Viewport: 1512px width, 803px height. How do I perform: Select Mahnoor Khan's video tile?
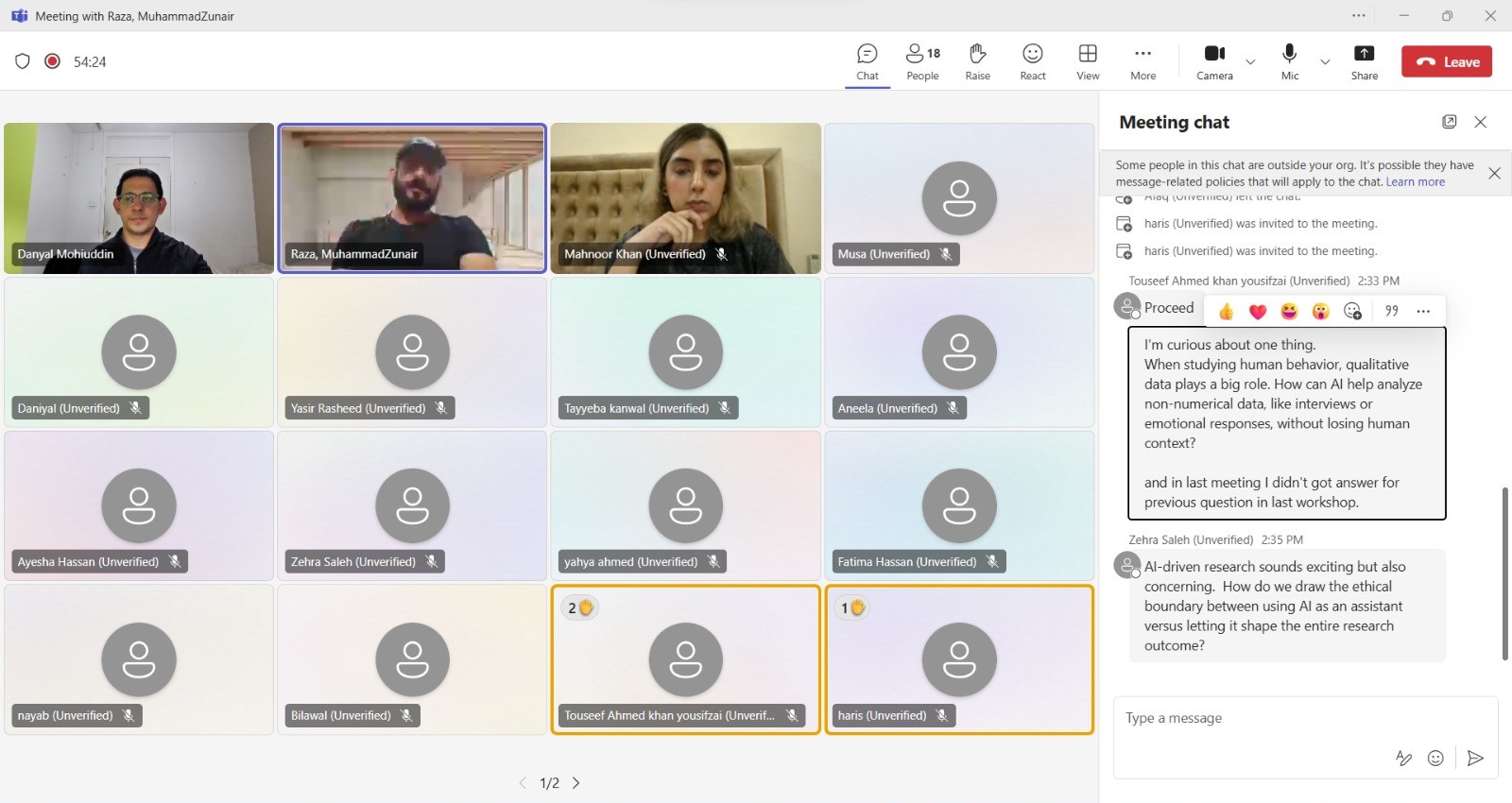[x=686, y=198]
